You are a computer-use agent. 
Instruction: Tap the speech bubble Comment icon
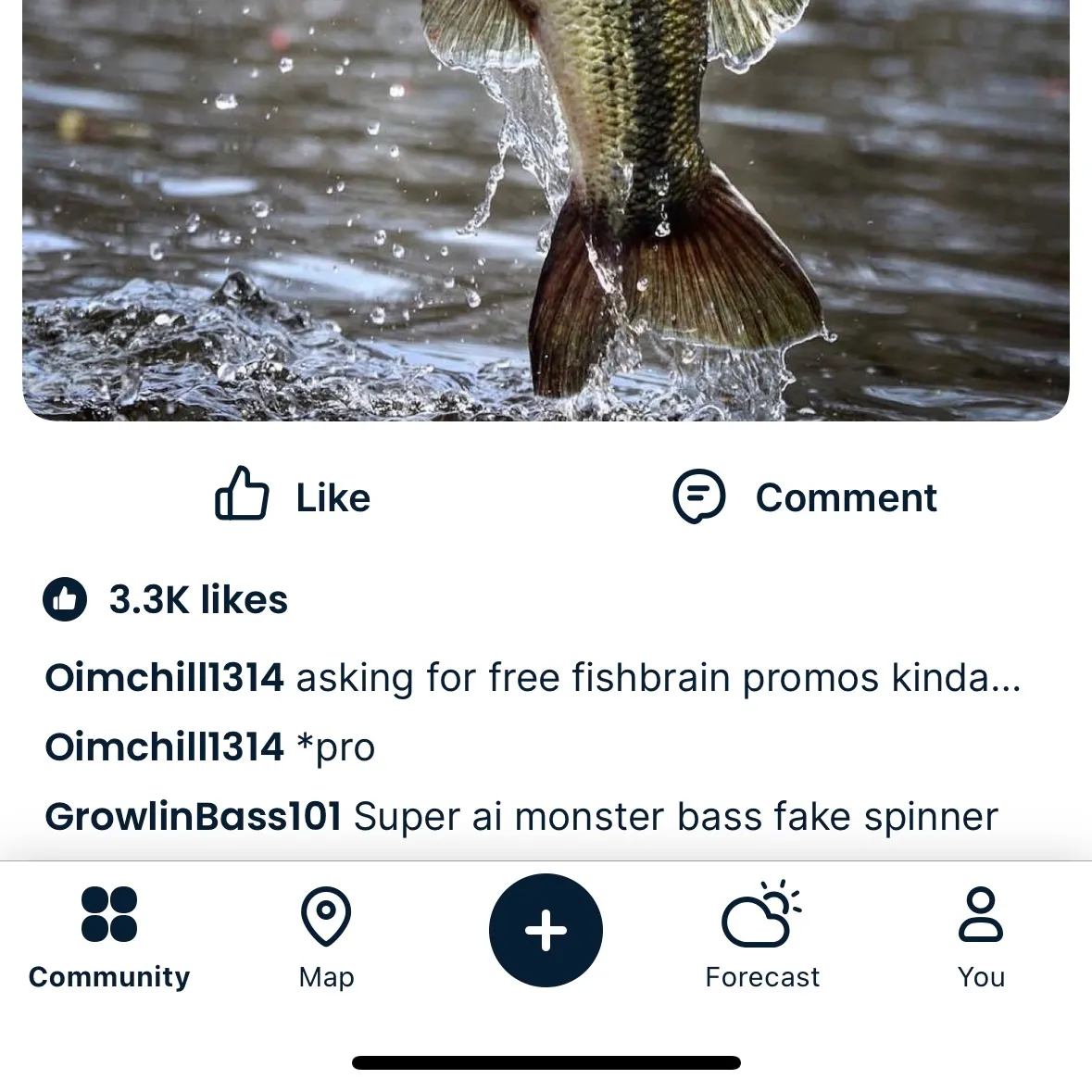coord(697,496)
